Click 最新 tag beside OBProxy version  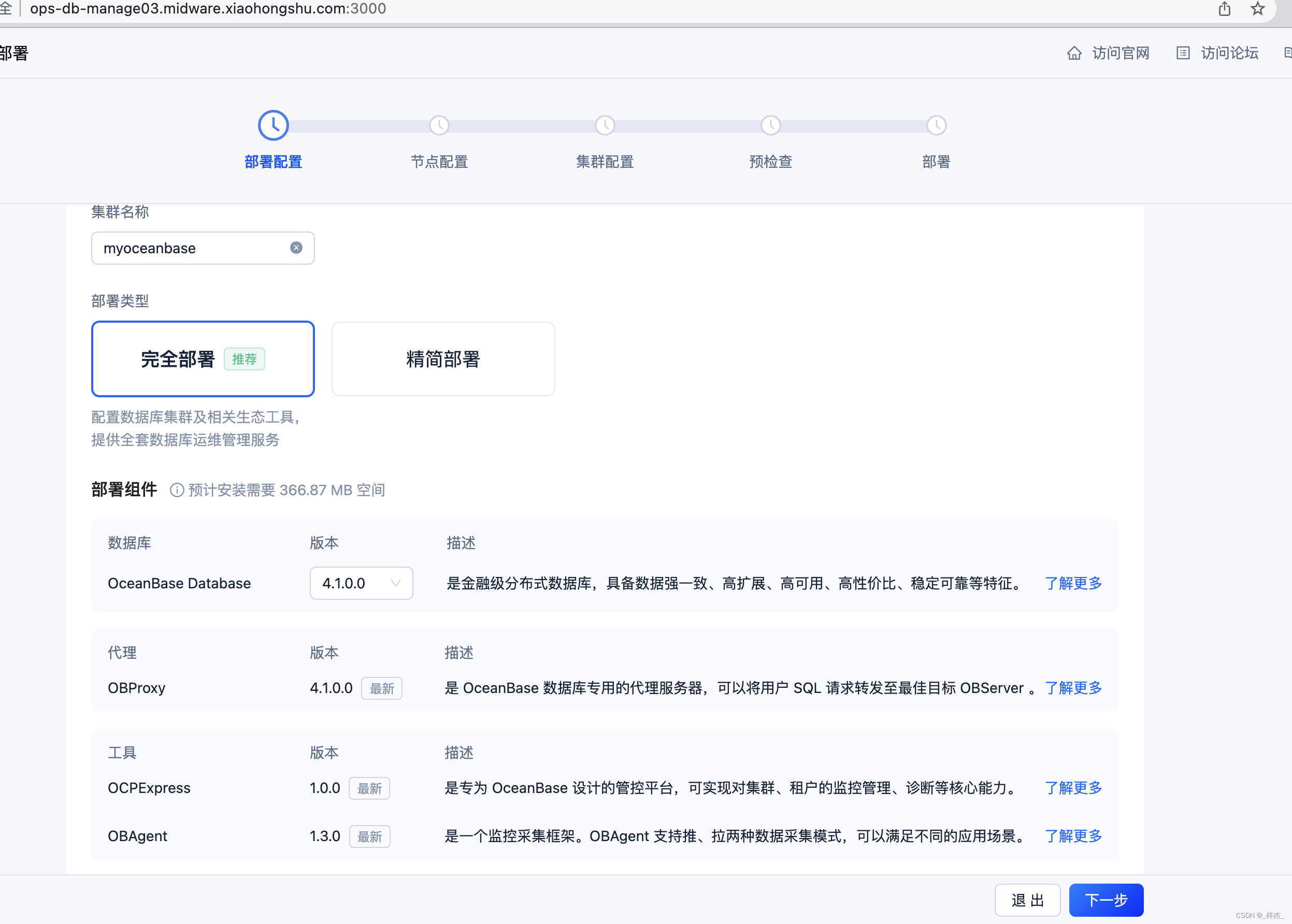382,688
